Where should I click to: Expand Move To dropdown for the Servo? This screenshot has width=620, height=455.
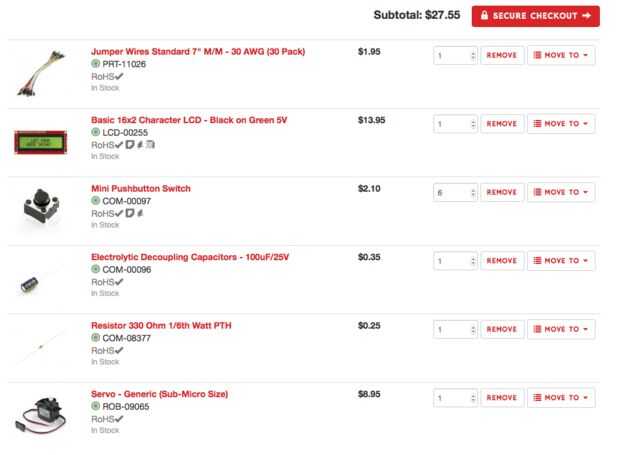pyautogui.click(x=561, y=397)
